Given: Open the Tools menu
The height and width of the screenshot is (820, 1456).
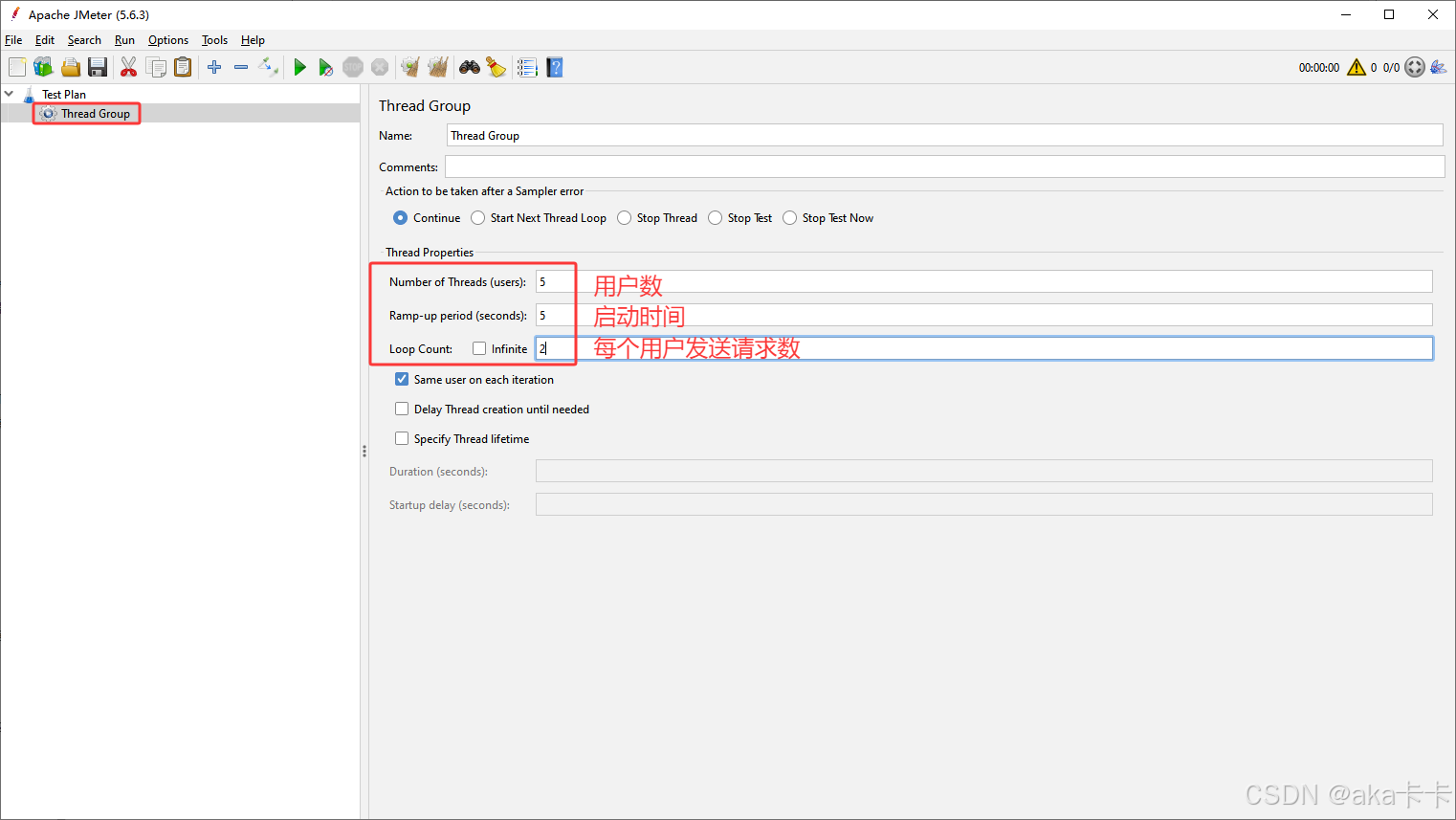Looking at the screenshot, I should [x=214, y=40].
